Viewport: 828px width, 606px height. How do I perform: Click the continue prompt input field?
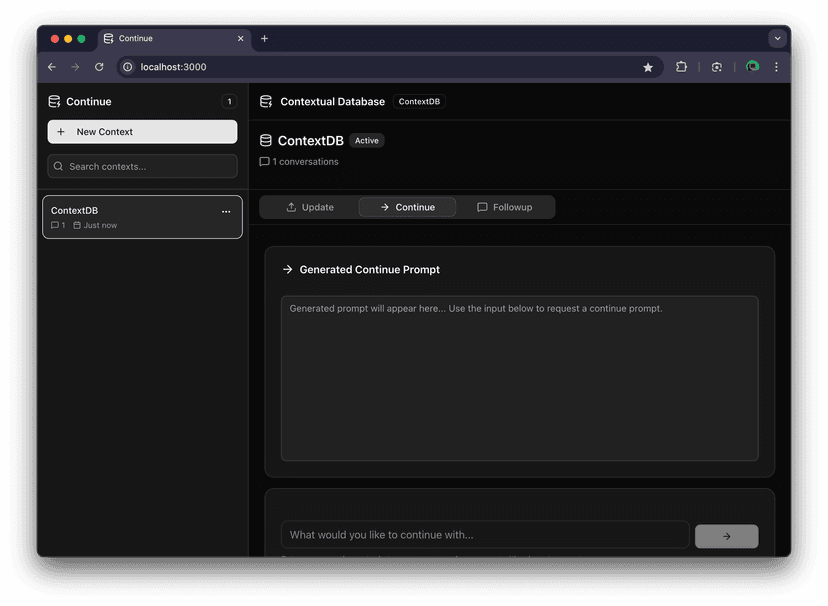tap(484, 535)
